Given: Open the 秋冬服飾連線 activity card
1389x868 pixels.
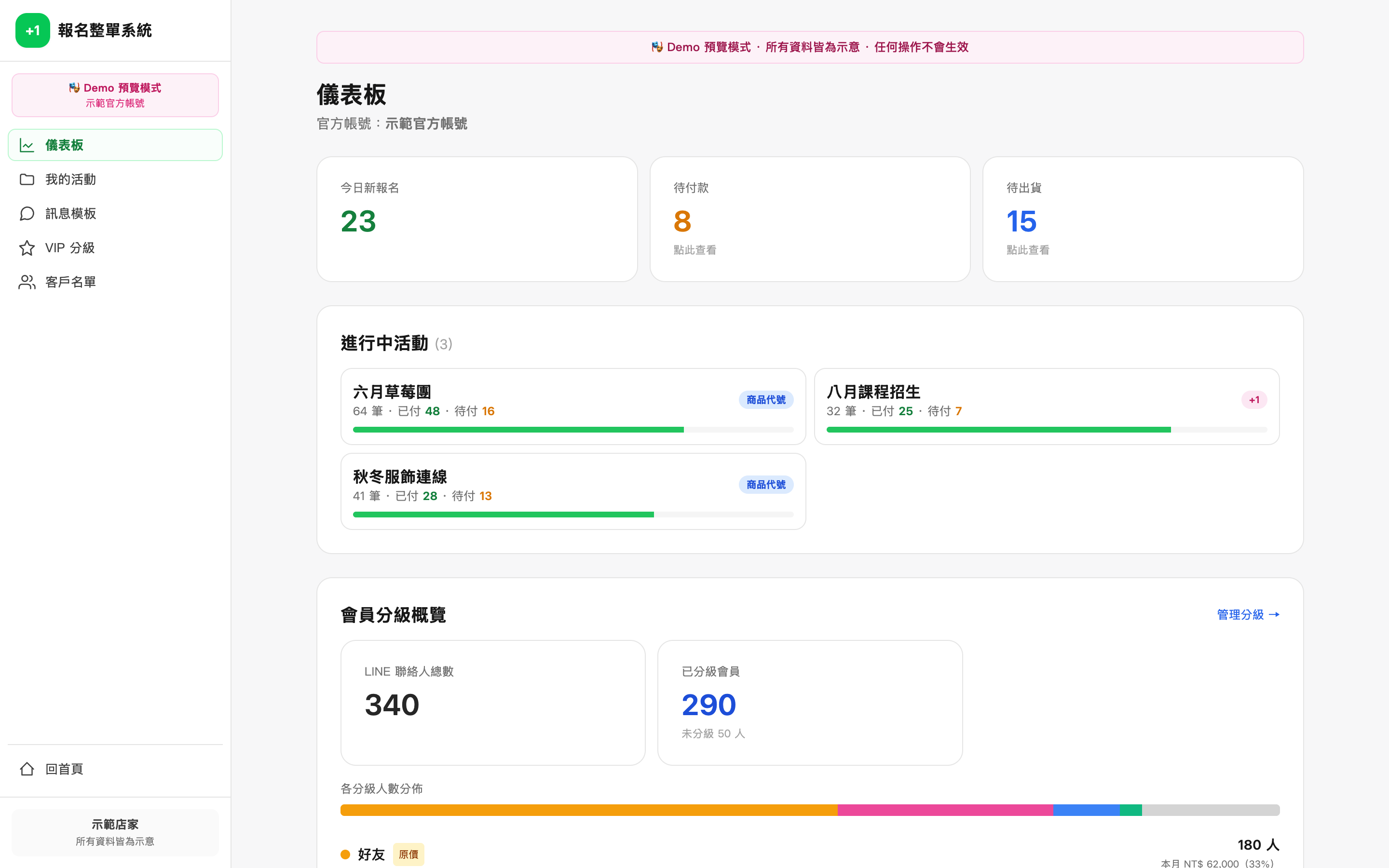Looking at the screenshot, I should [573, 491].
